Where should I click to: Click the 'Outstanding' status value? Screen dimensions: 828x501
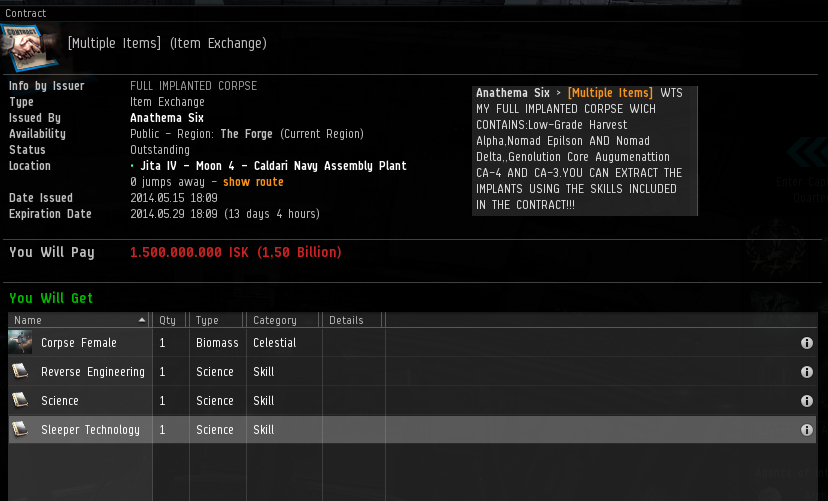coord(159,150)
